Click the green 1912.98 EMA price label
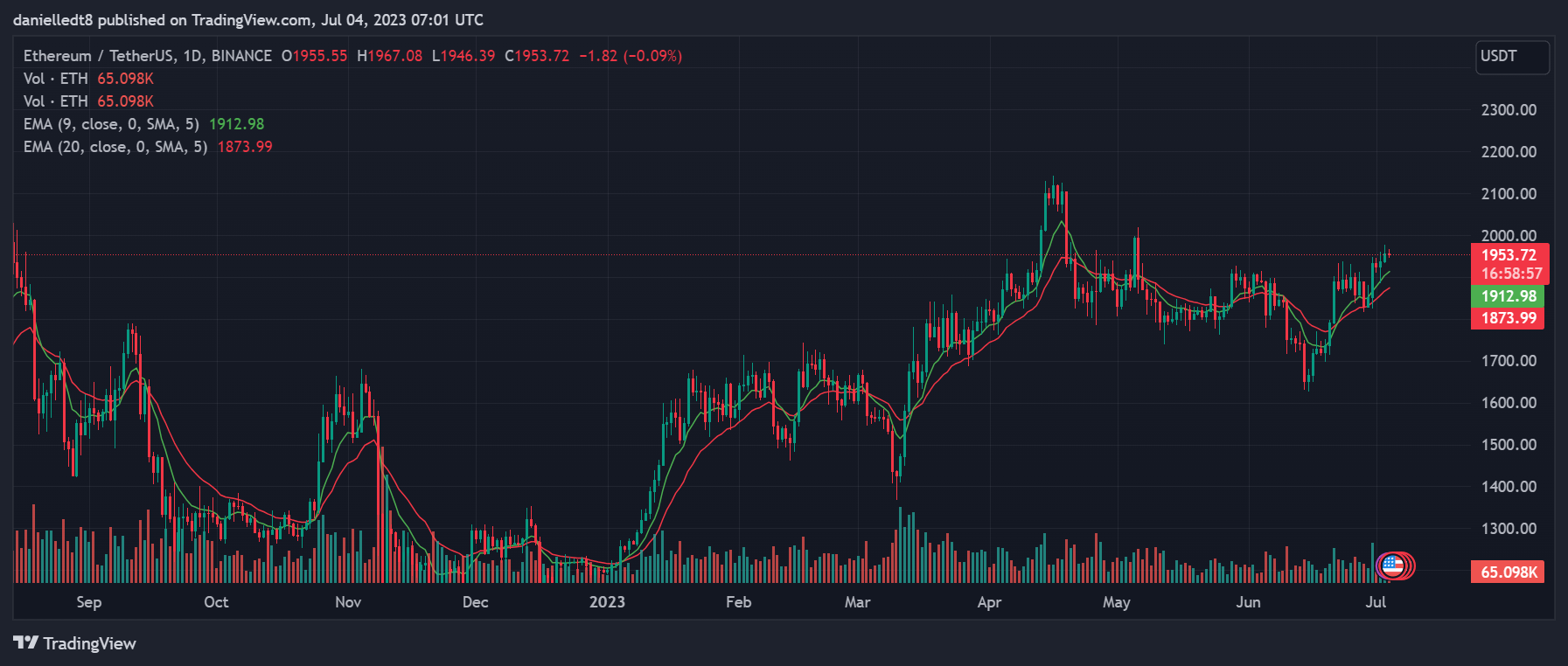Viewport: 1568px width, 666px height. pos(1509,296)
